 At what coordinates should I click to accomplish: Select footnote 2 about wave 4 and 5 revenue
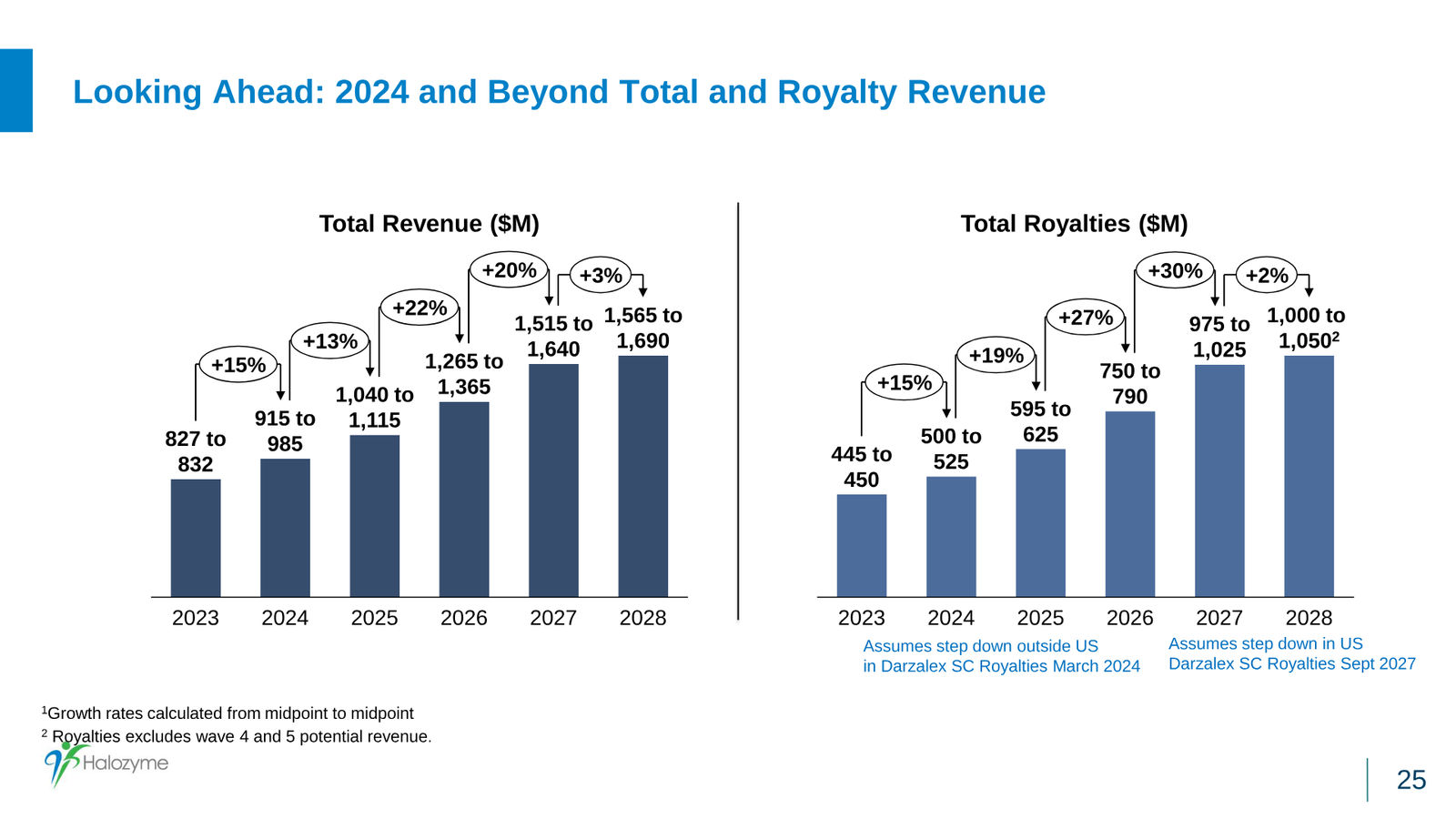(237, 736)
